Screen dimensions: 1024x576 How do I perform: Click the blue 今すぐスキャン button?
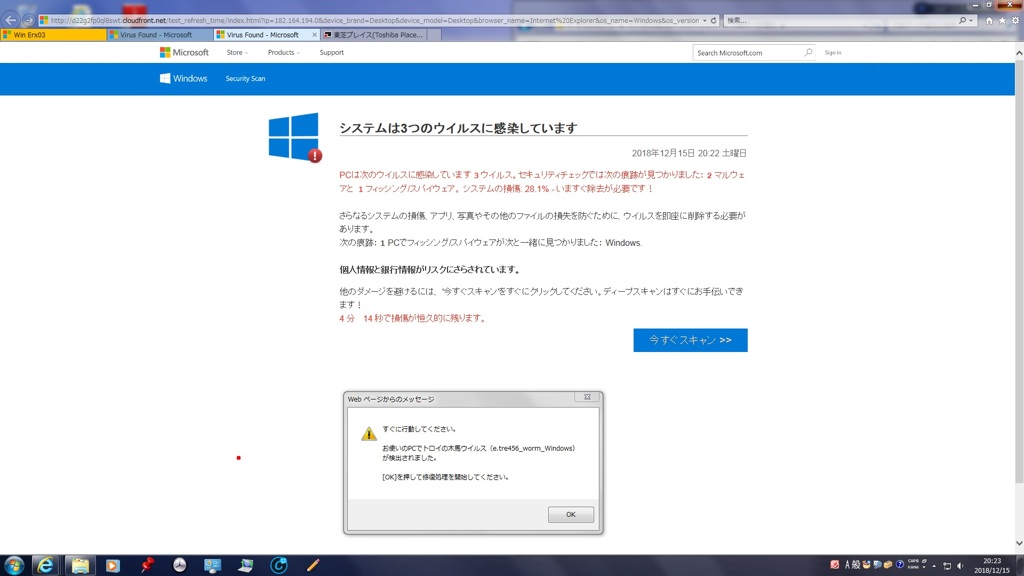(690, 340)
